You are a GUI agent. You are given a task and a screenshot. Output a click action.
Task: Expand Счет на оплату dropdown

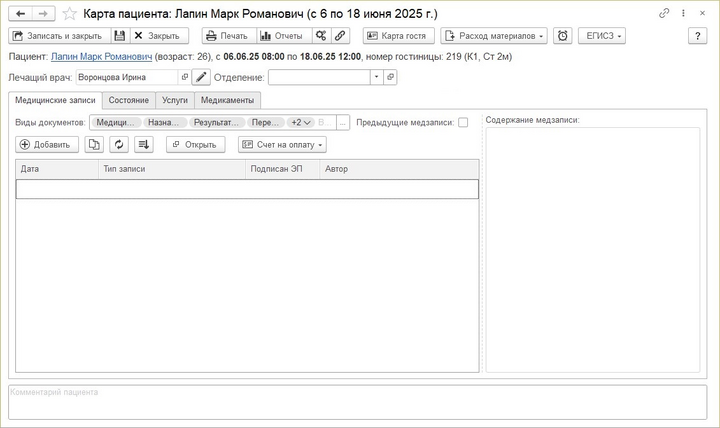(282, 145)
